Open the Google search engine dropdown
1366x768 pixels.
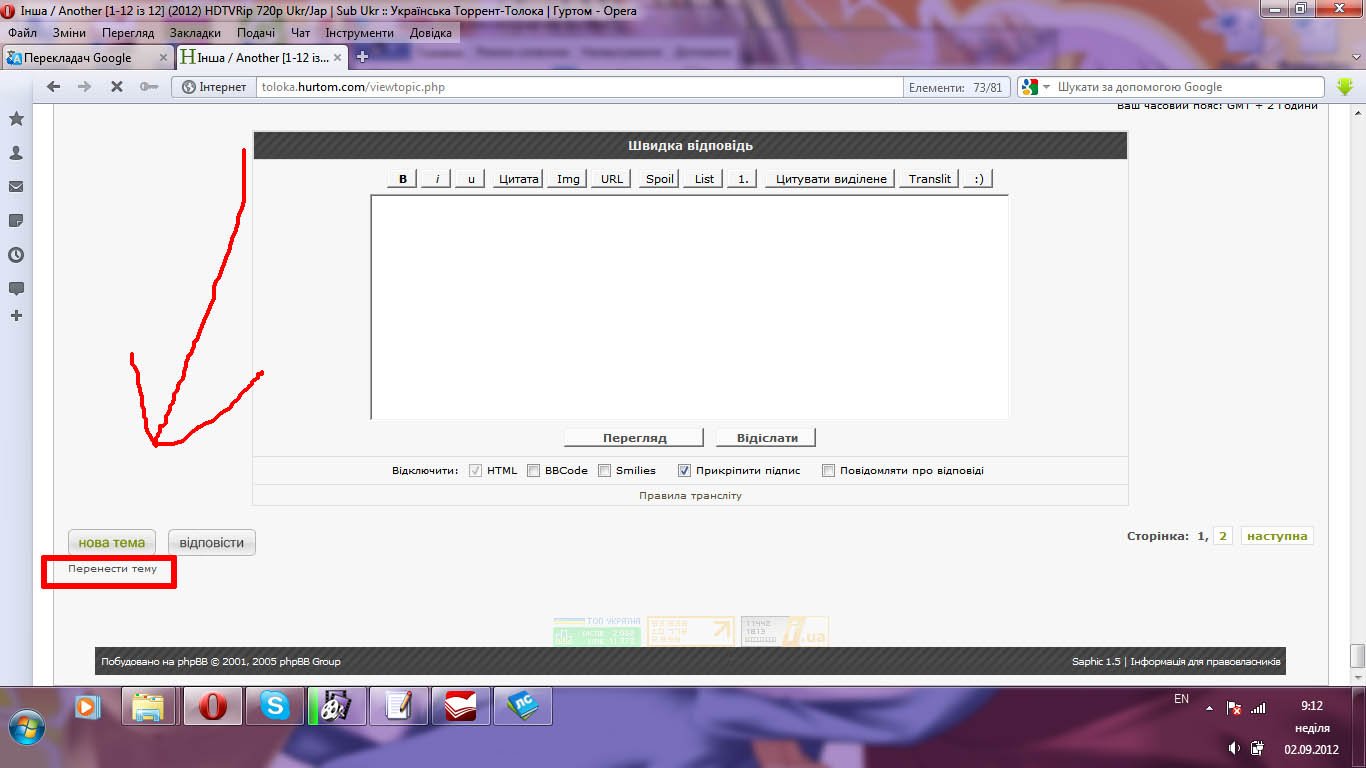tap(1047, 87)
